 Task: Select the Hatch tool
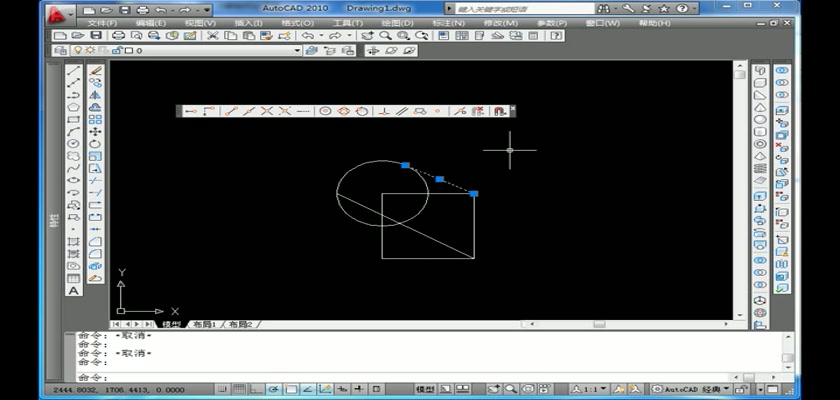(x=73, y=242)
